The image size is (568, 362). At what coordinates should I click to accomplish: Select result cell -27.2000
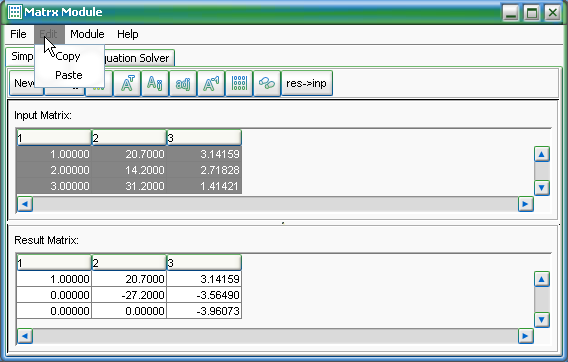pos(129,295)
